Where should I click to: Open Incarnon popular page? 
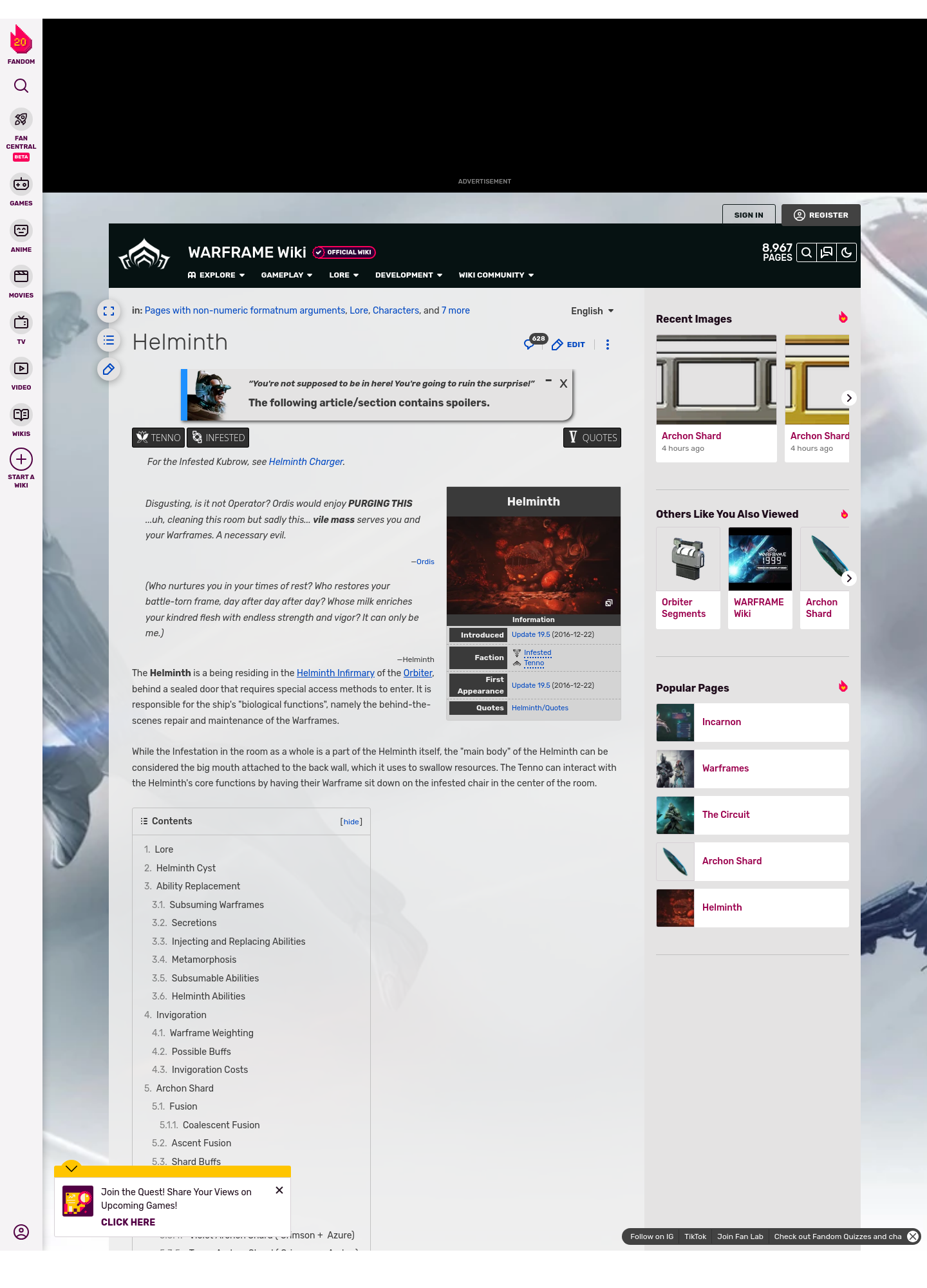[753, 723]
